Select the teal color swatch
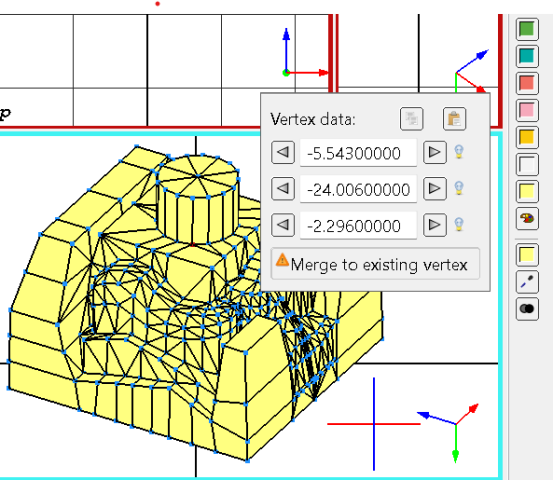 527,56
